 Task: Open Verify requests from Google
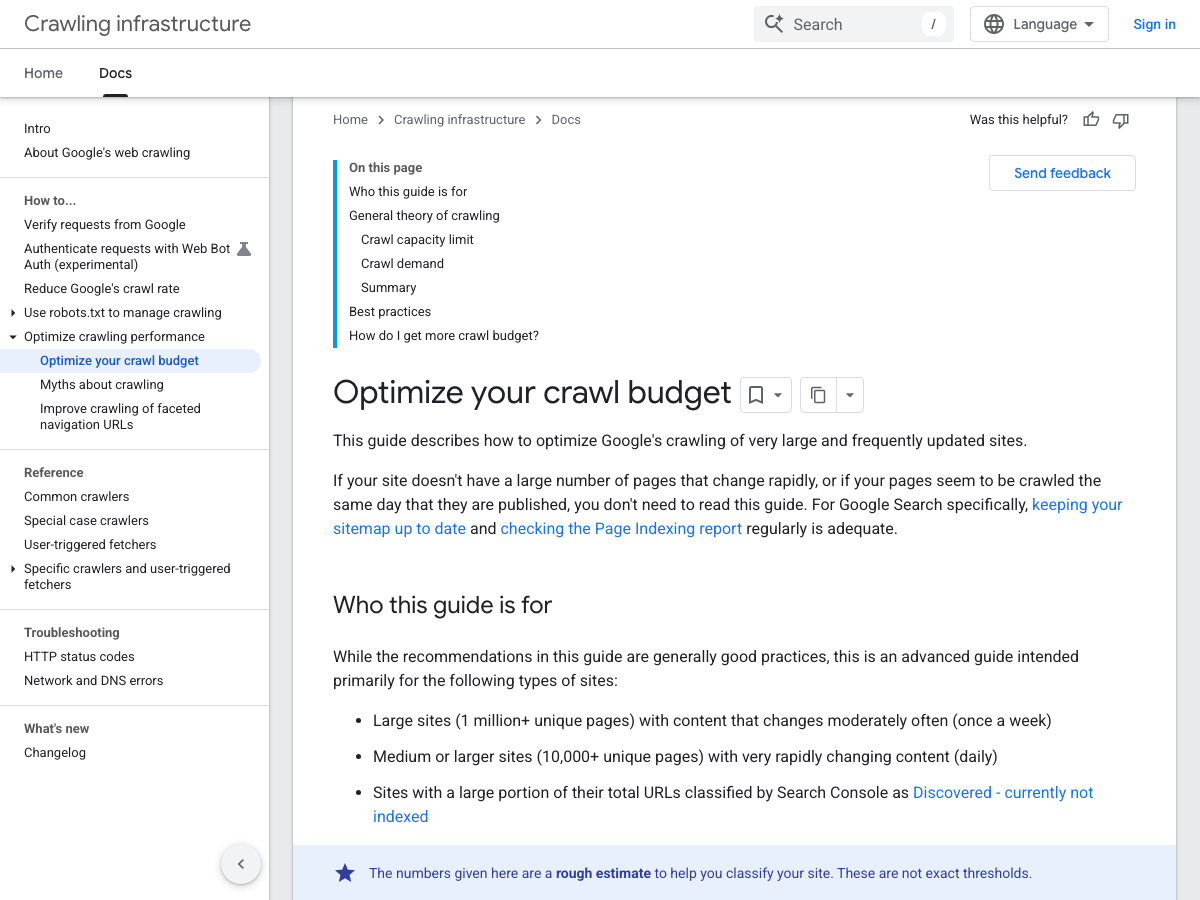pos(105,225)
